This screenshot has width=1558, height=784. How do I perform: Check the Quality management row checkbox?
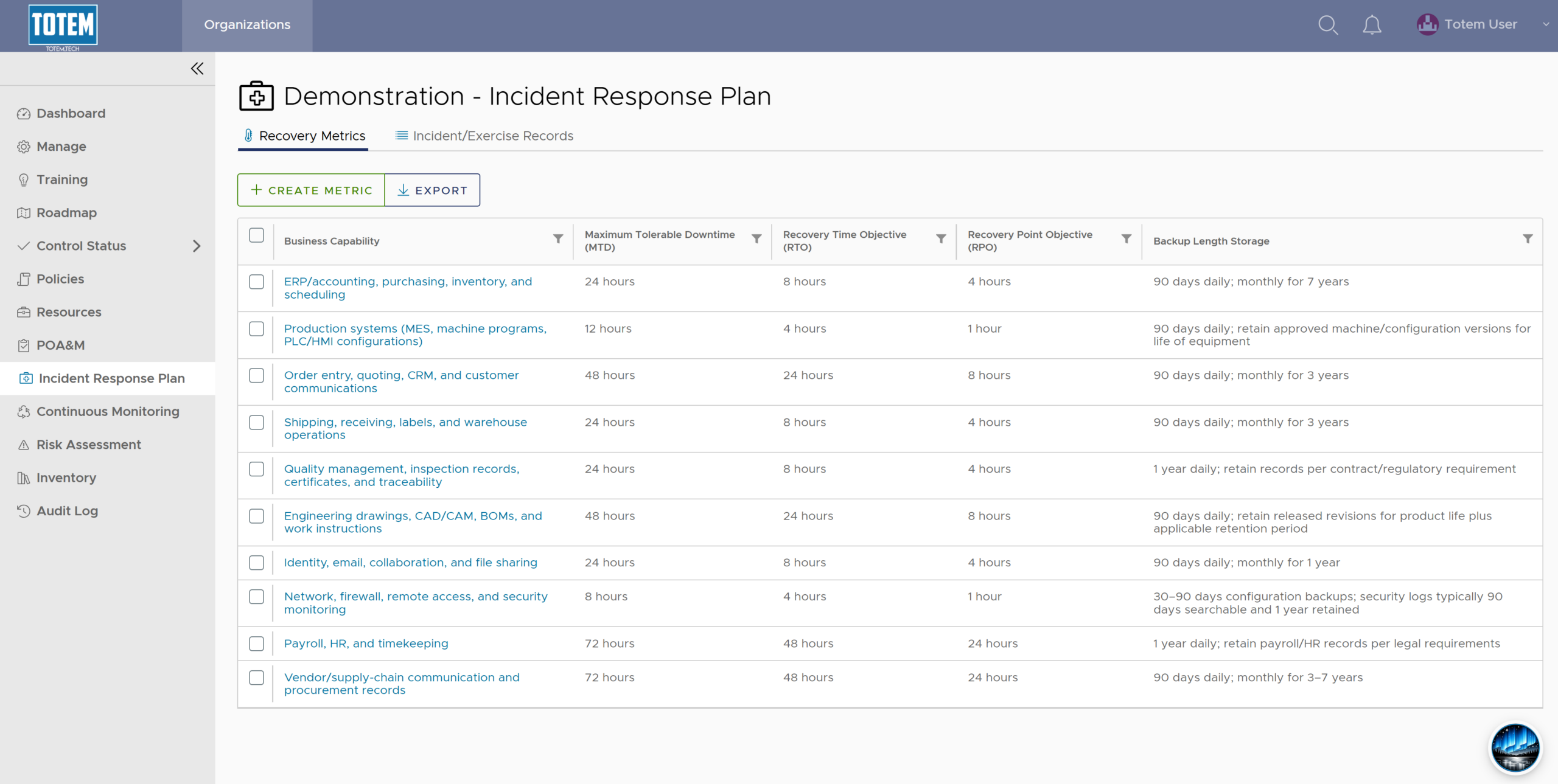point(256,469)
